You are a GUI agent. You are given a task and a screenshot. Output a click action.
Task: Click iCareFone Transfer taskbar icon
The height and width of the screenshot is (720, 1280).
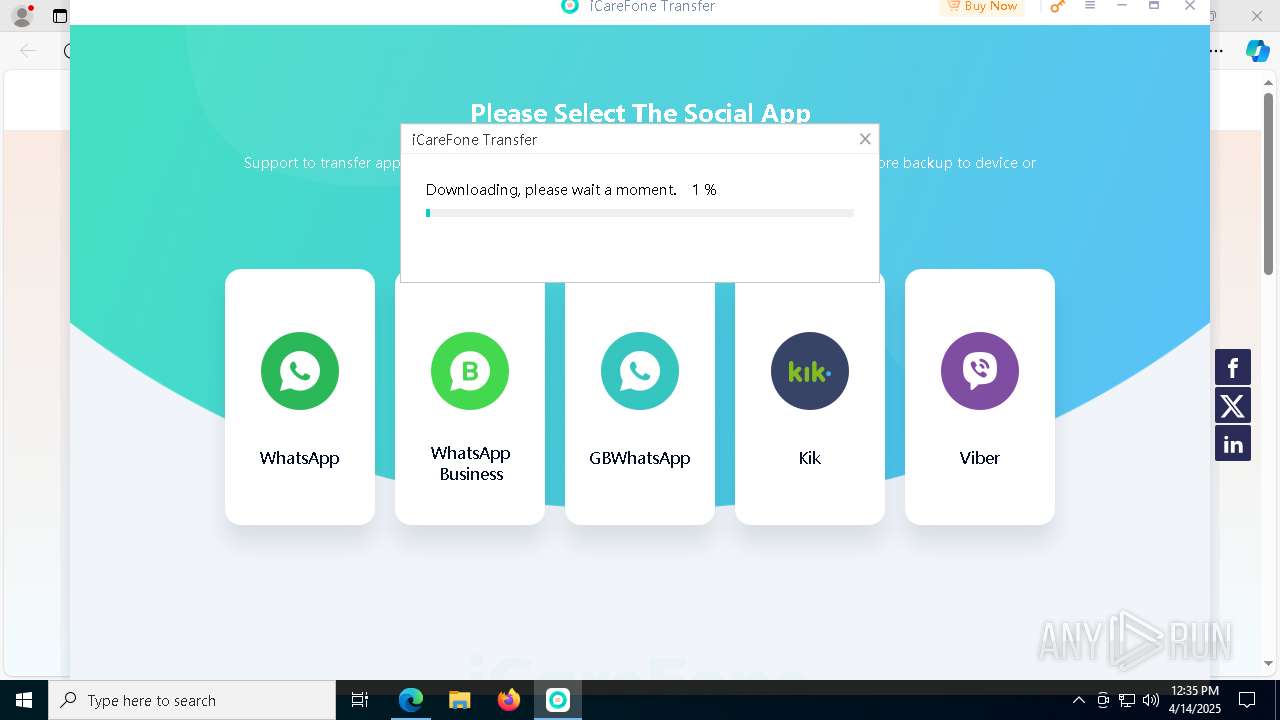(558, 700)
